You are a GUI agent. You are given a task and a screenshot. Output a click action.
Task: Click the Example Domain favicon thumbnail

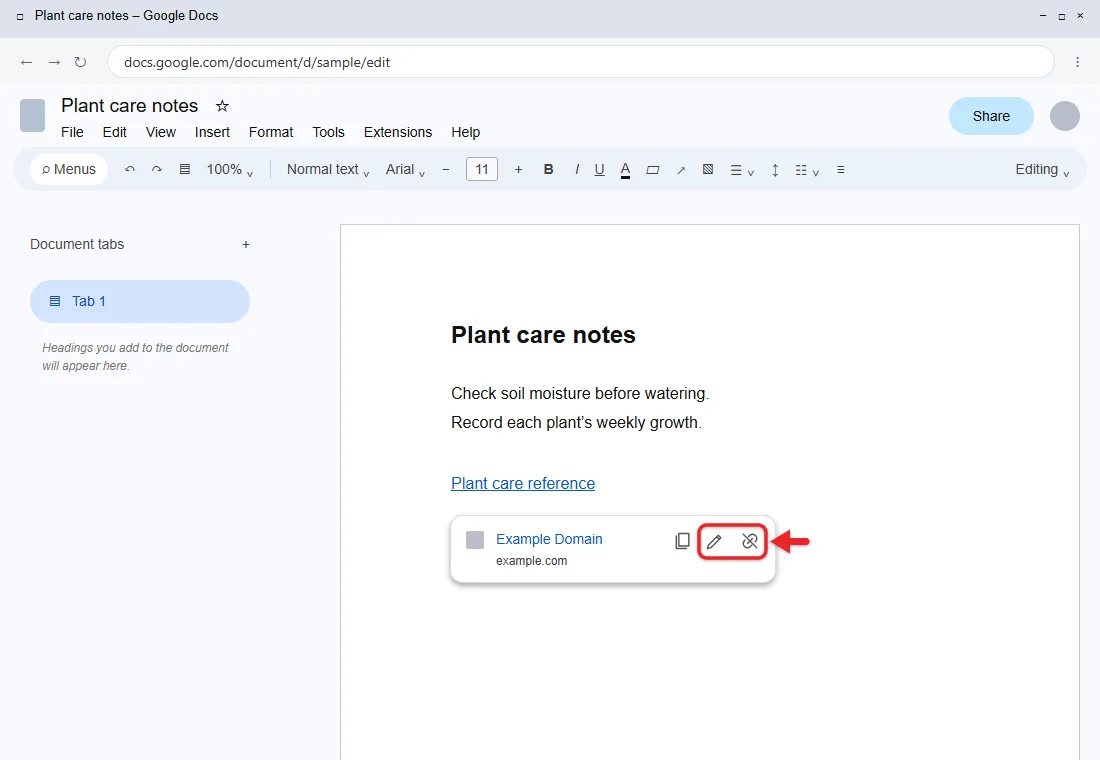click(475, 540)
